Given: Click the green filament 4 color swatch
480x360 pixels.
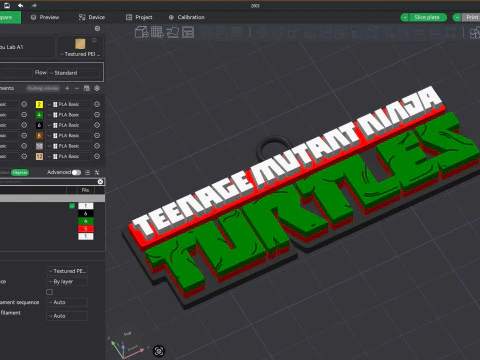Looking at the screenshot, I should [39, 115].
